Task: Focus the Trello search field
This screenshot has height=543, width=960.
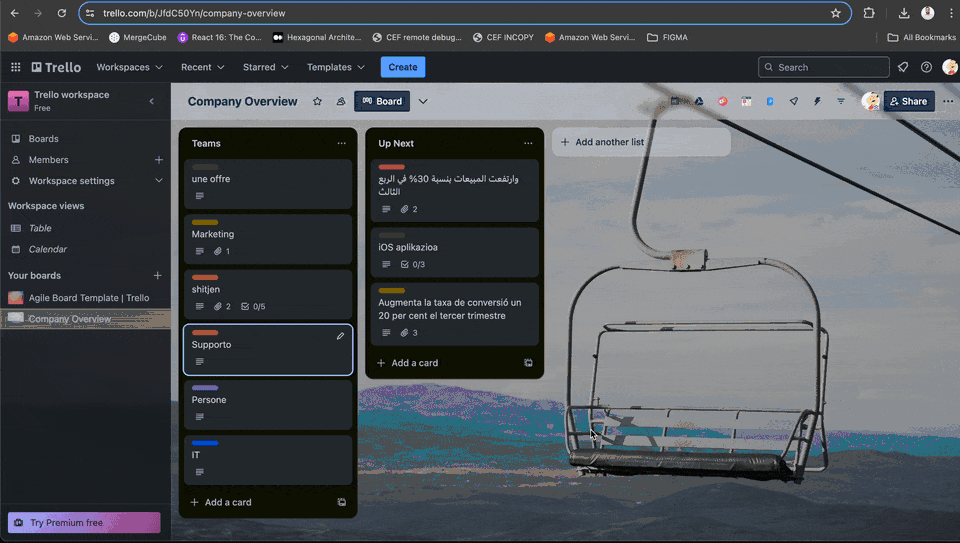Action: click(x=823, y=67)
